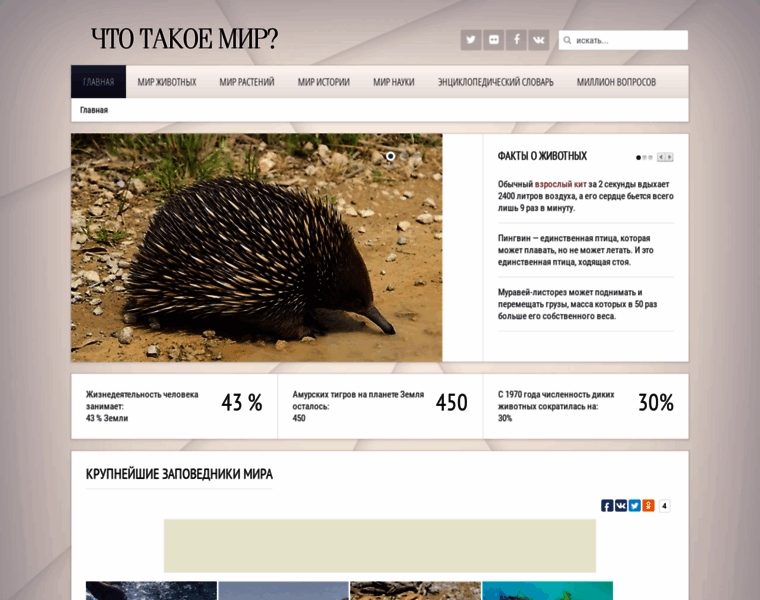Screen dimensions: 760x600
Task: Select the first dot of the facts slider
Action: 638,158
